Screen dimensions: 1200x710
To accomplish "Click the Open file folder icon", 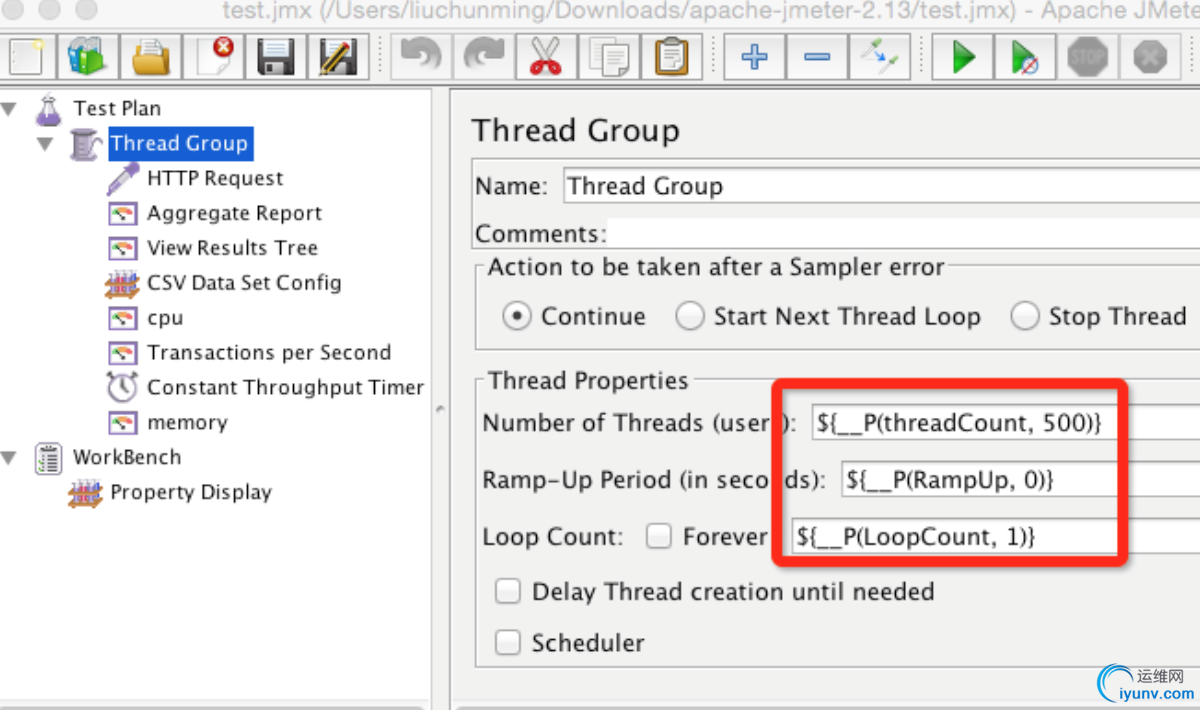I will (151, 57).
